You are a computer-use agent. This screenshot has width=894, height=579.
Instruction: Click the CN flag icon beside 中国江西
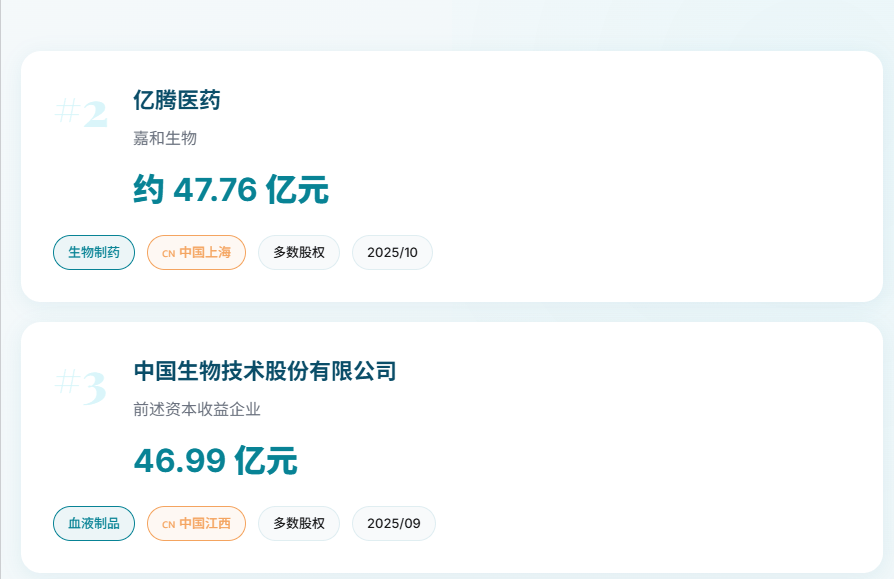[x=168, y=524]
